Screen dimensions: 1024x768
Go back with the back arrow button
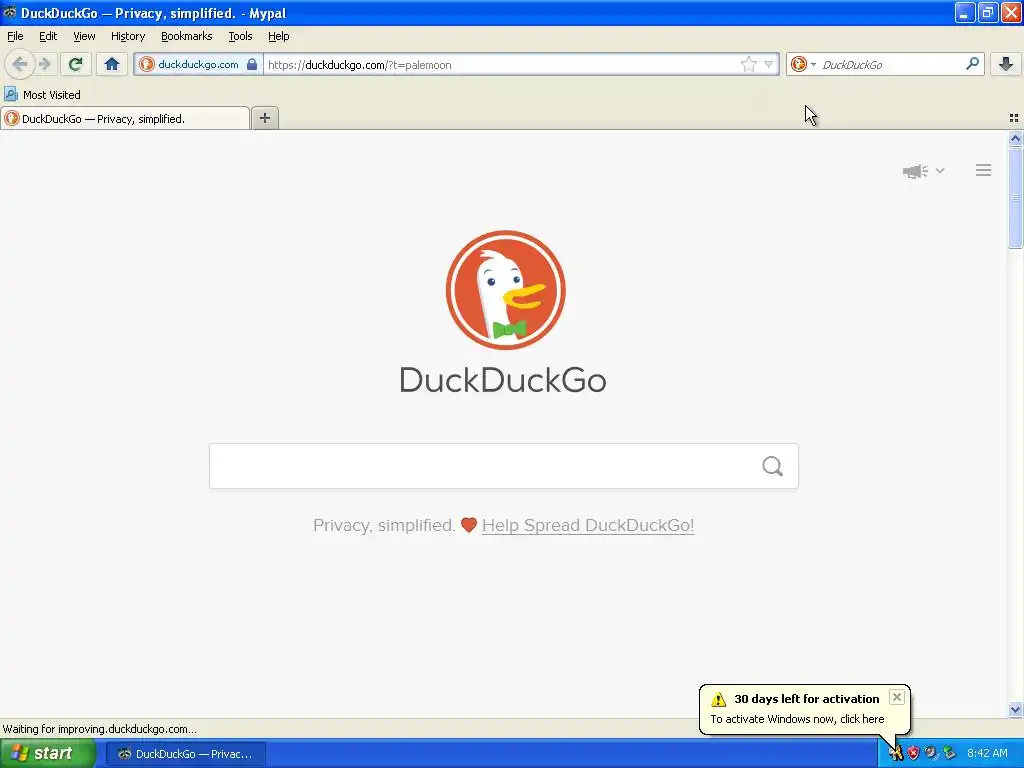pyautogui.click(x=20, y=64)
